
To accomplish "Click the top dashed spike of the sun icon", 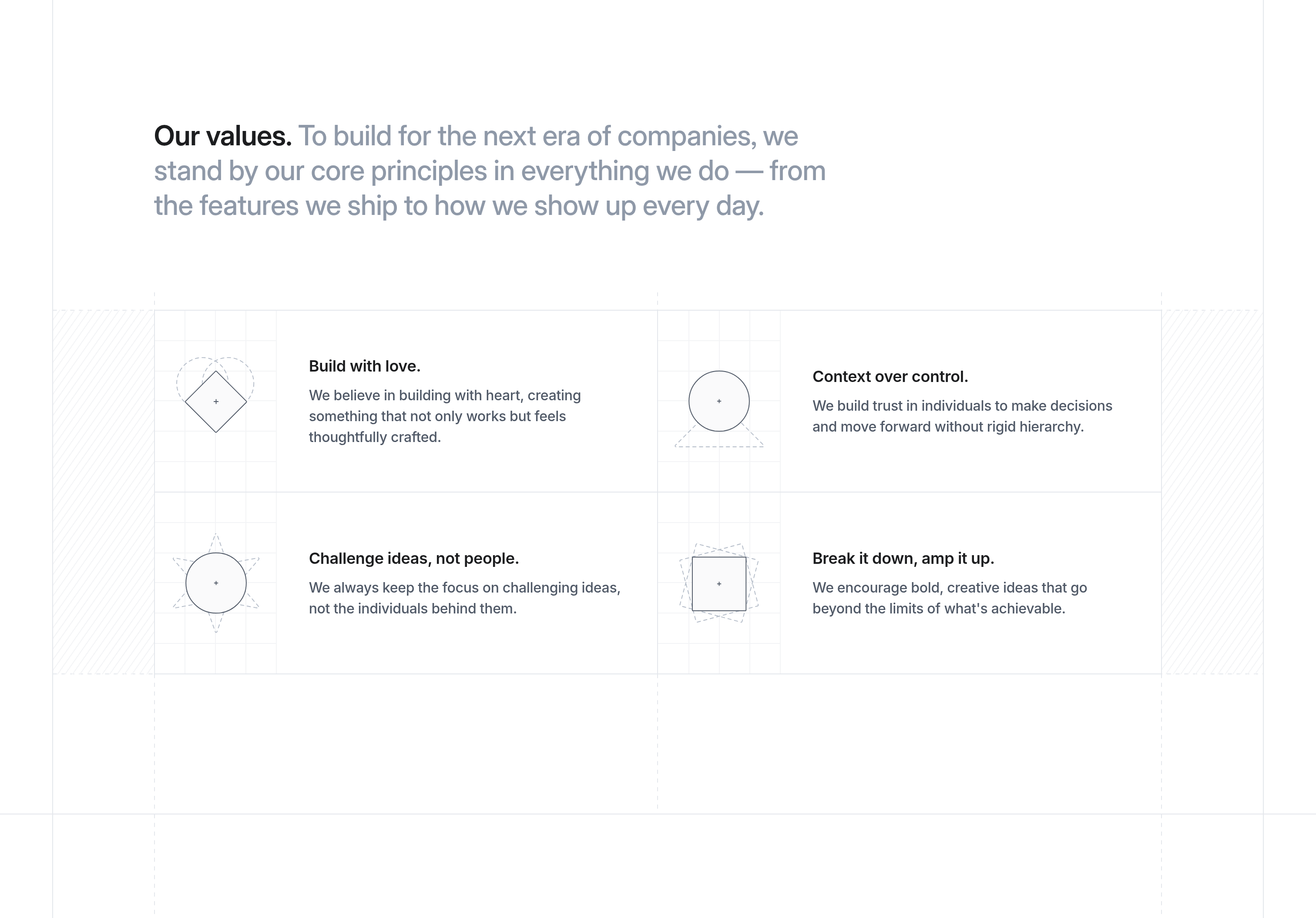I will tap(216, 542).
